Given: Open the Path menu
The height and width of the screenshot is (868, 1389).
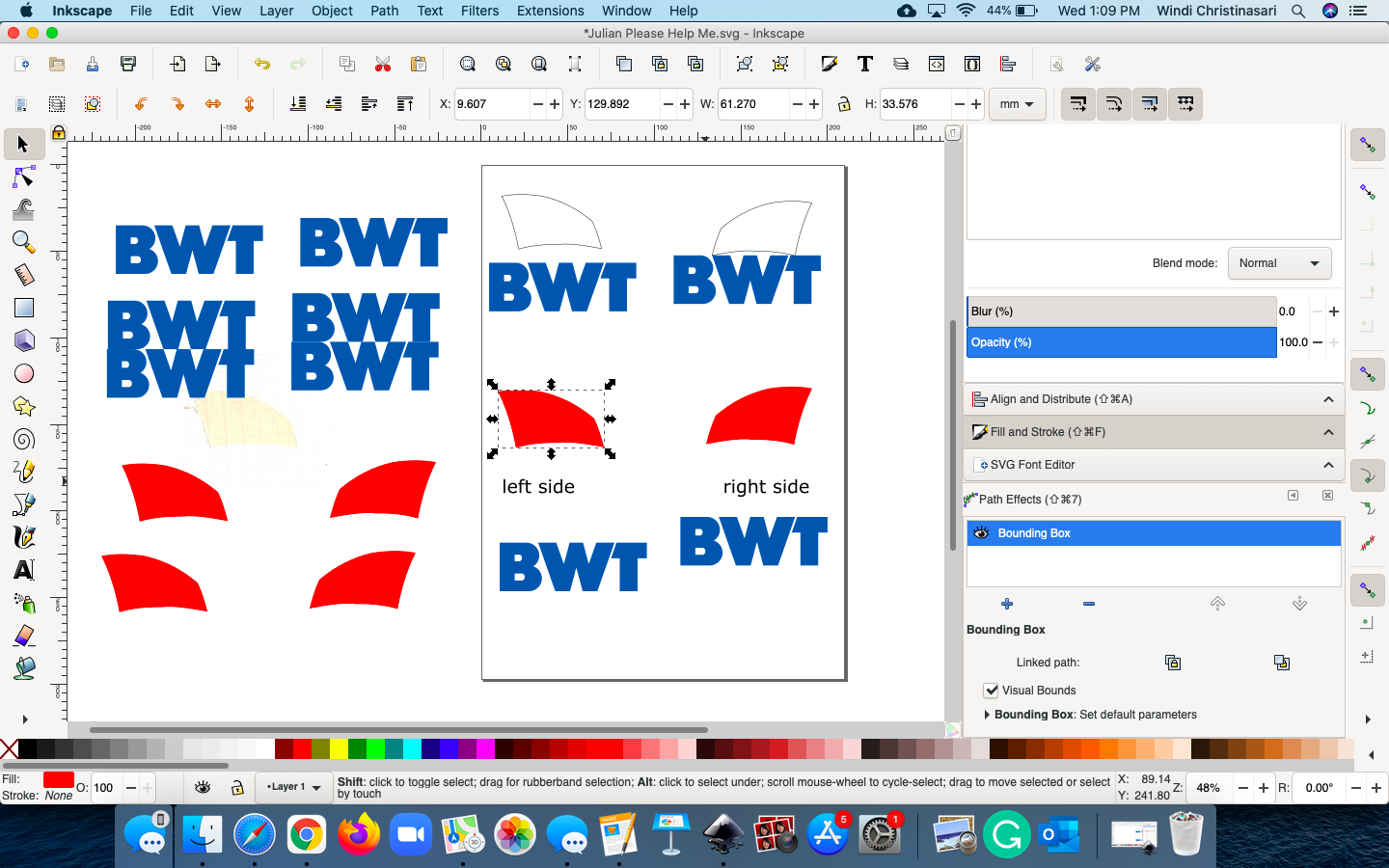Looking at the screenshot, I should coord(385,11).
